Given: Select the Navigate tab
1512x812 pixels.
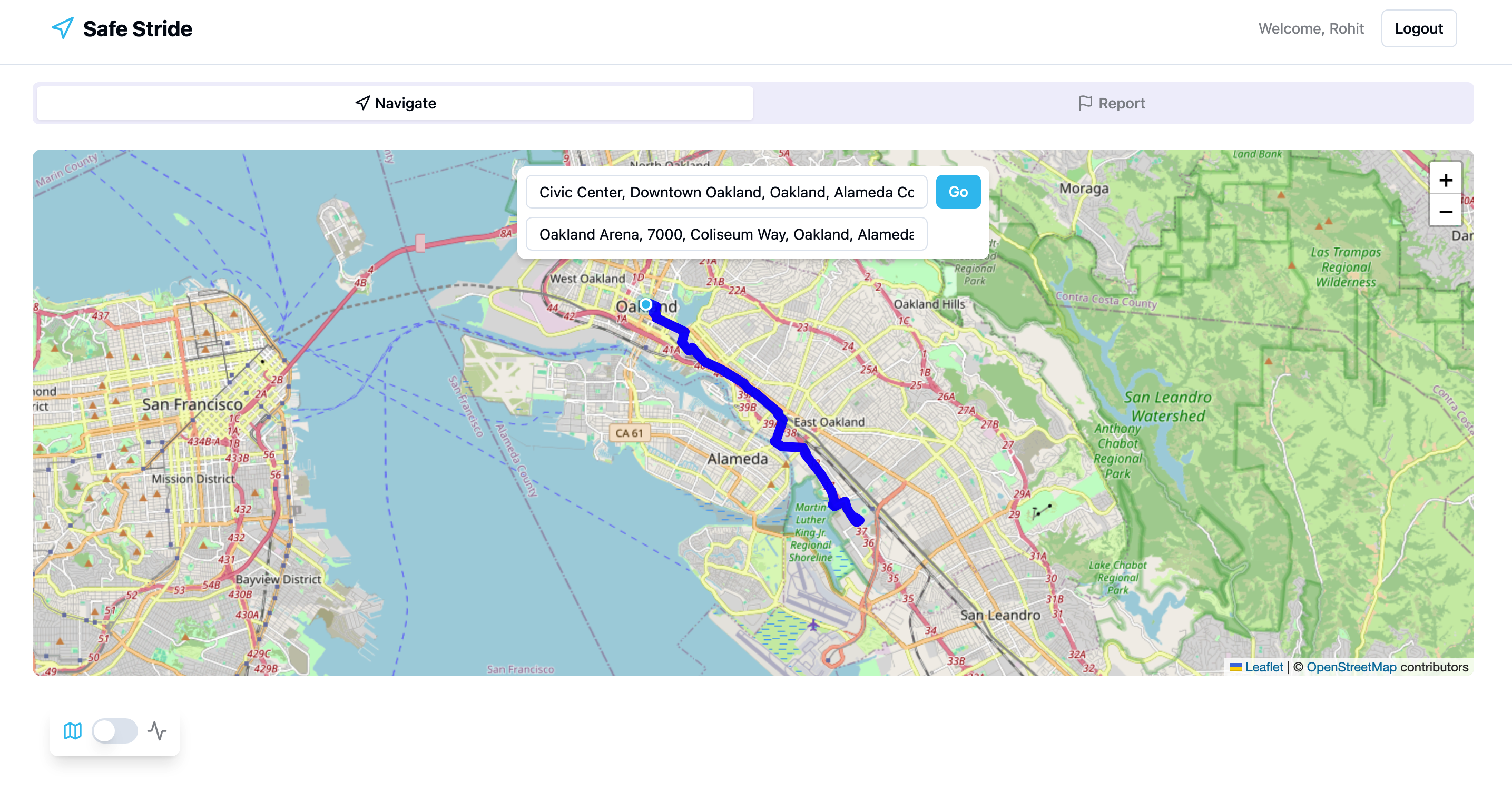Looking at the screenshot, I should pos(395,103).
